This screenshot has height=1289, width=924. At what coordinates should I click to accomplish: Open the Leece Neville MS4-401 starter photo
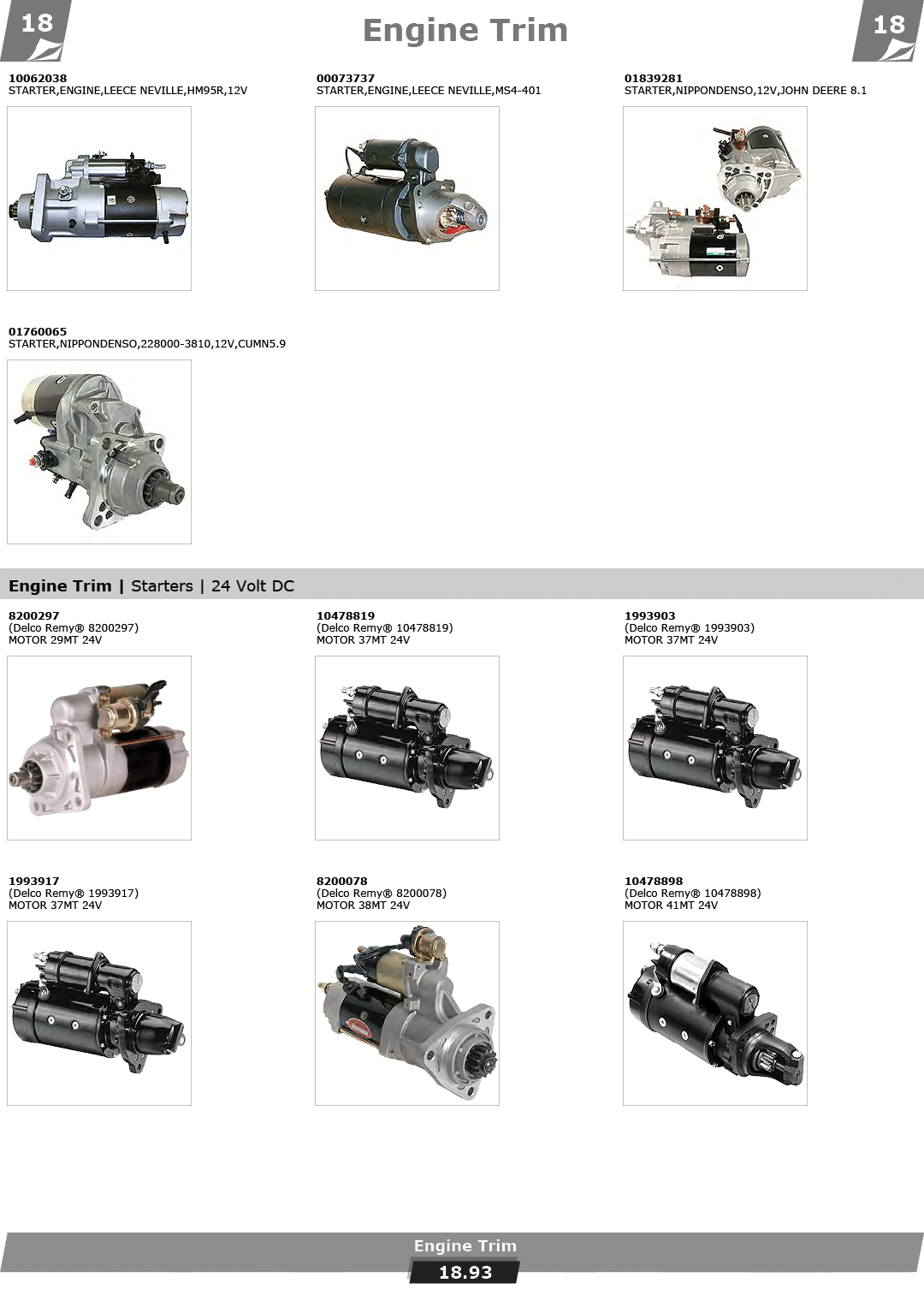(407, 198)
